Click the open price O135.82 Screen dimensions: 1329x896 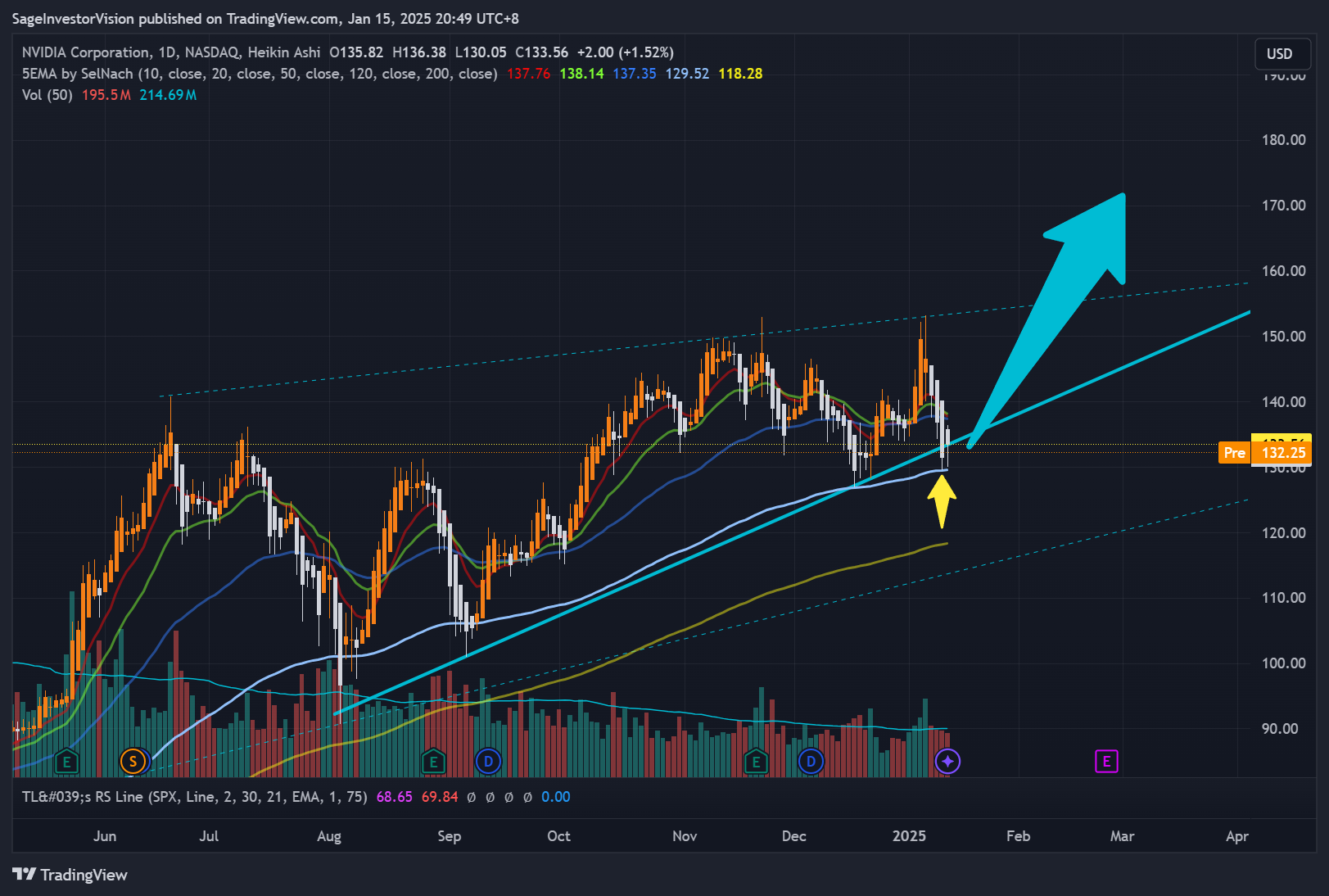click(x=356, y=52)
